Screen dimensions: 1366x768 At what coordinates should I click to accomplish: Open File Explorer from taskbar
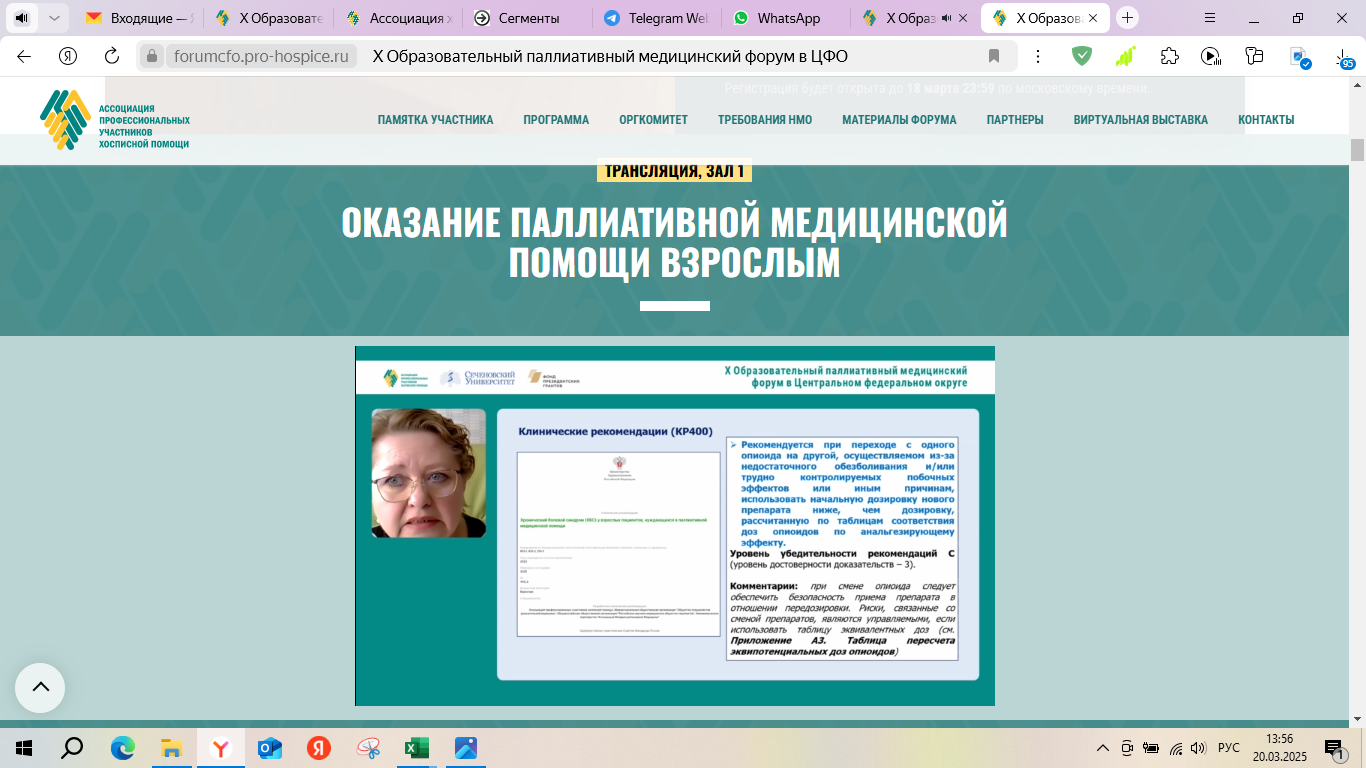[171, 747]
